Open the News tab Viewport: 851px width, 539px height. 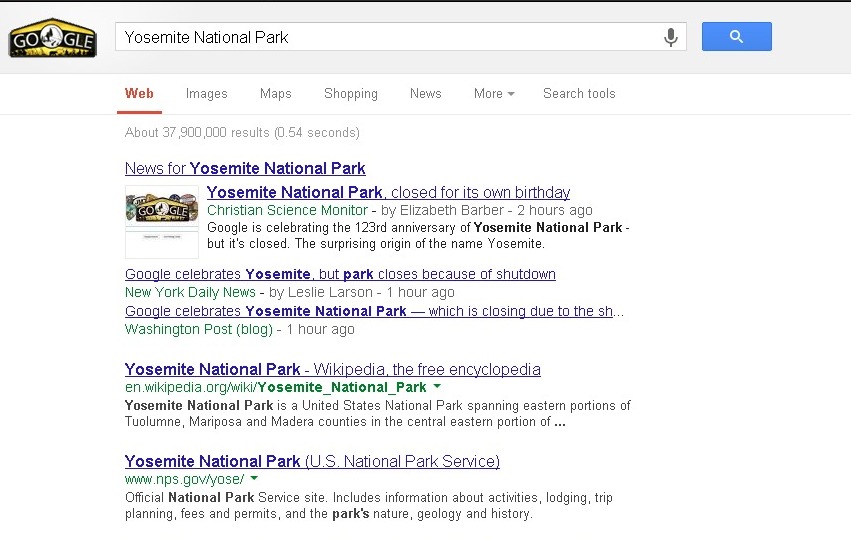(x=426, y=93)
